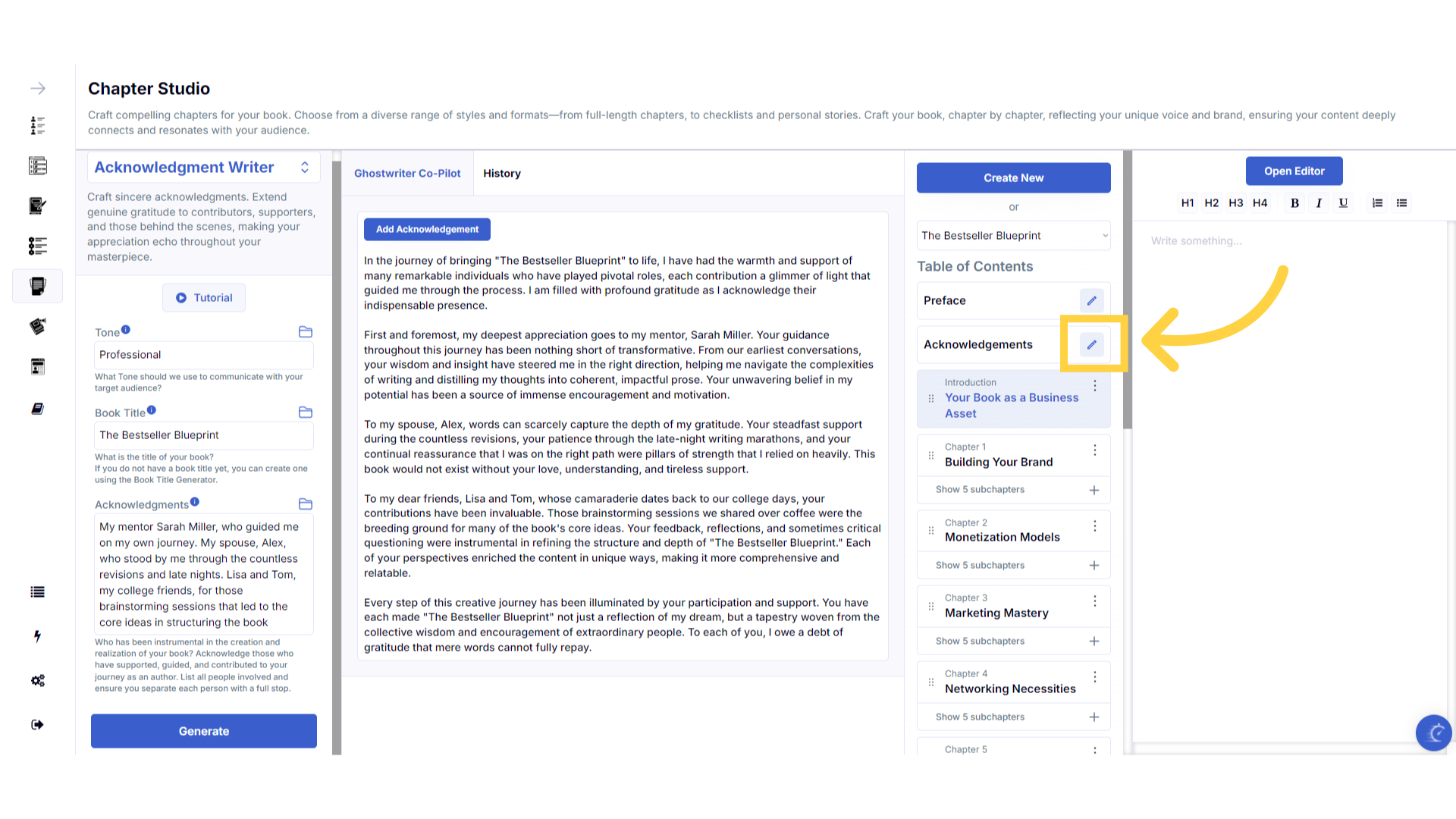Open the folder icon beside Tone

[306, 332]
